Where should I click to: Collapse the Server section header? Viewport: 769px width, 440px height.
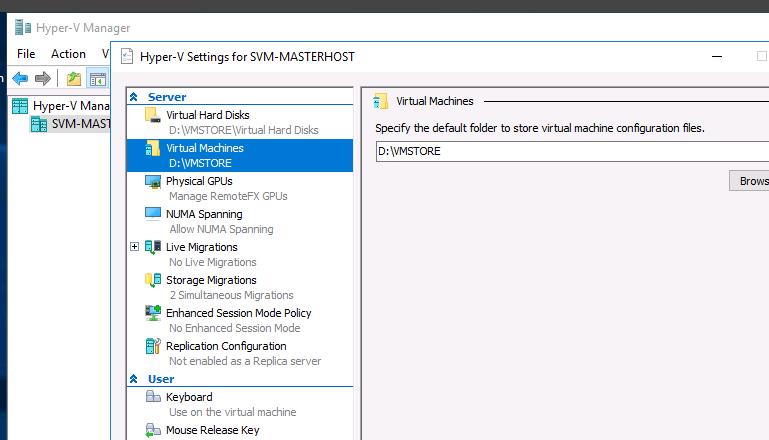click(134, 97)
